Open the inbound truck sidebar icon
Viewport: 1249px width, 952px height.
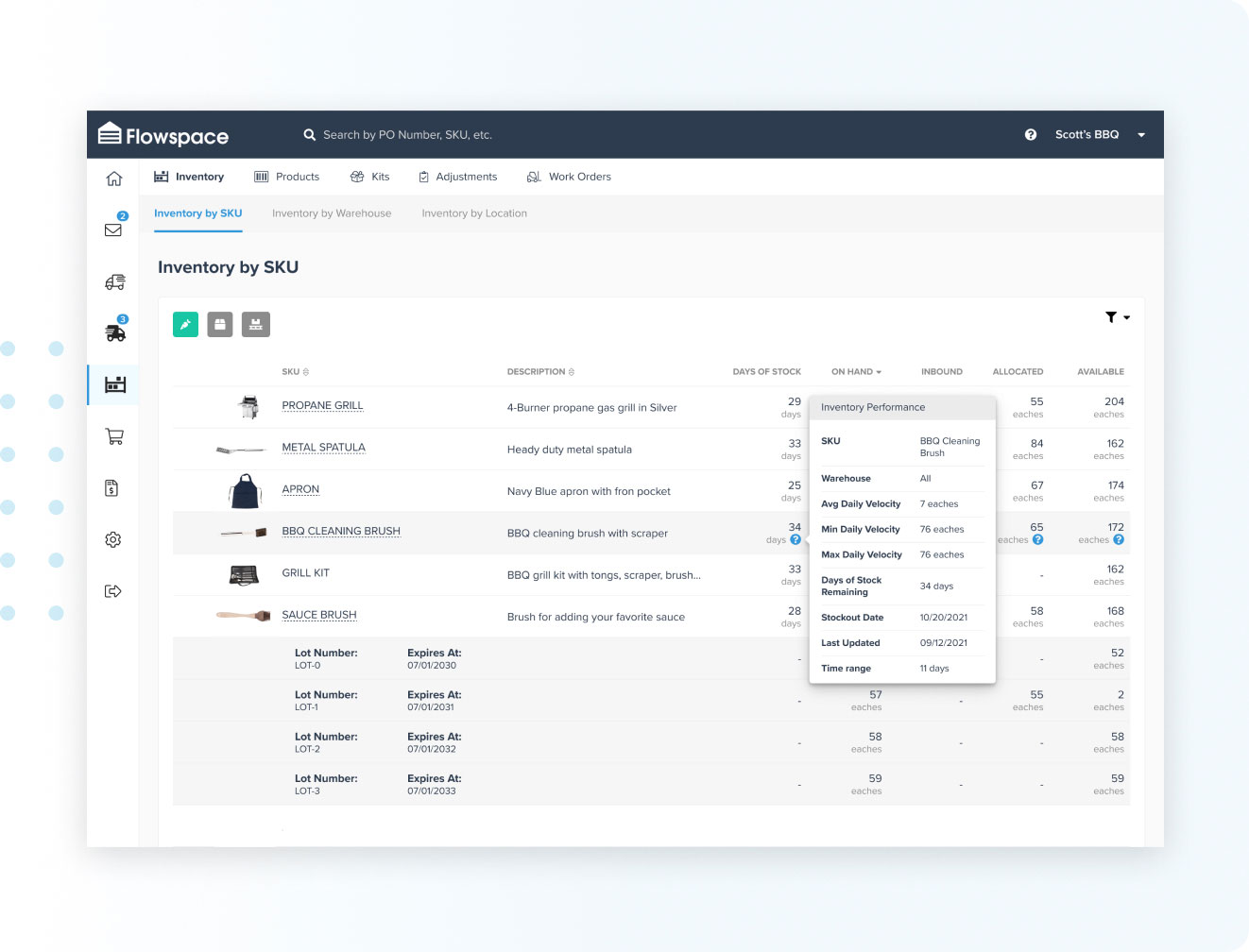114,281
